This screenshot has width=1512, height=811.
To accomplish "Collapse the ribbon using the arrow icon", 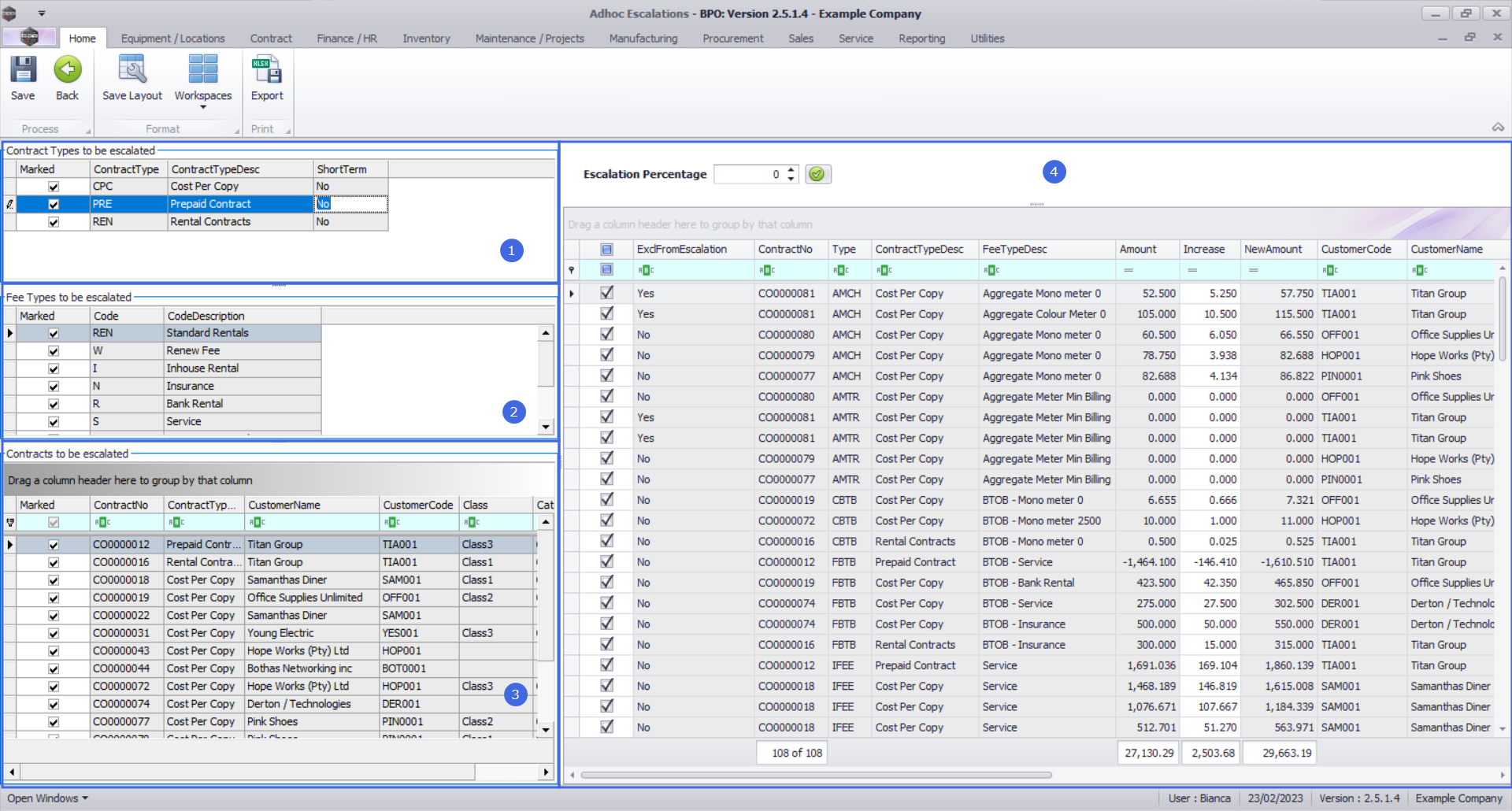I will 1498,128.
